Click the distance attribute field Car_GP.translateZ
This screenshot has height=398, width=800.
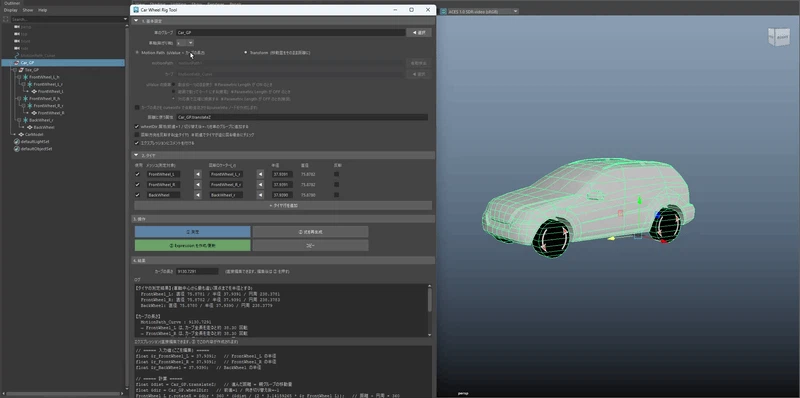(x=302, y=117)
